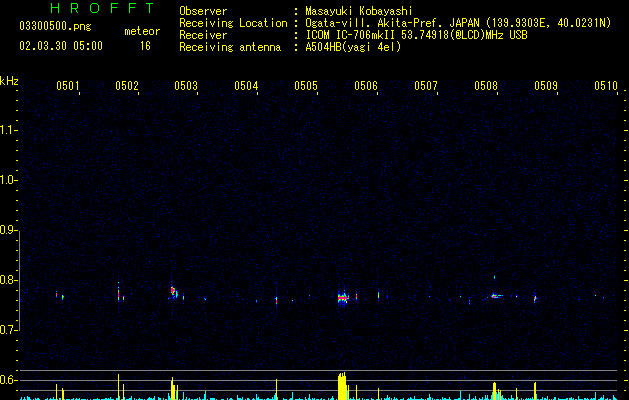Select observer name Masayuki Kobayashi
629x400 pixels.
(359, 11)
